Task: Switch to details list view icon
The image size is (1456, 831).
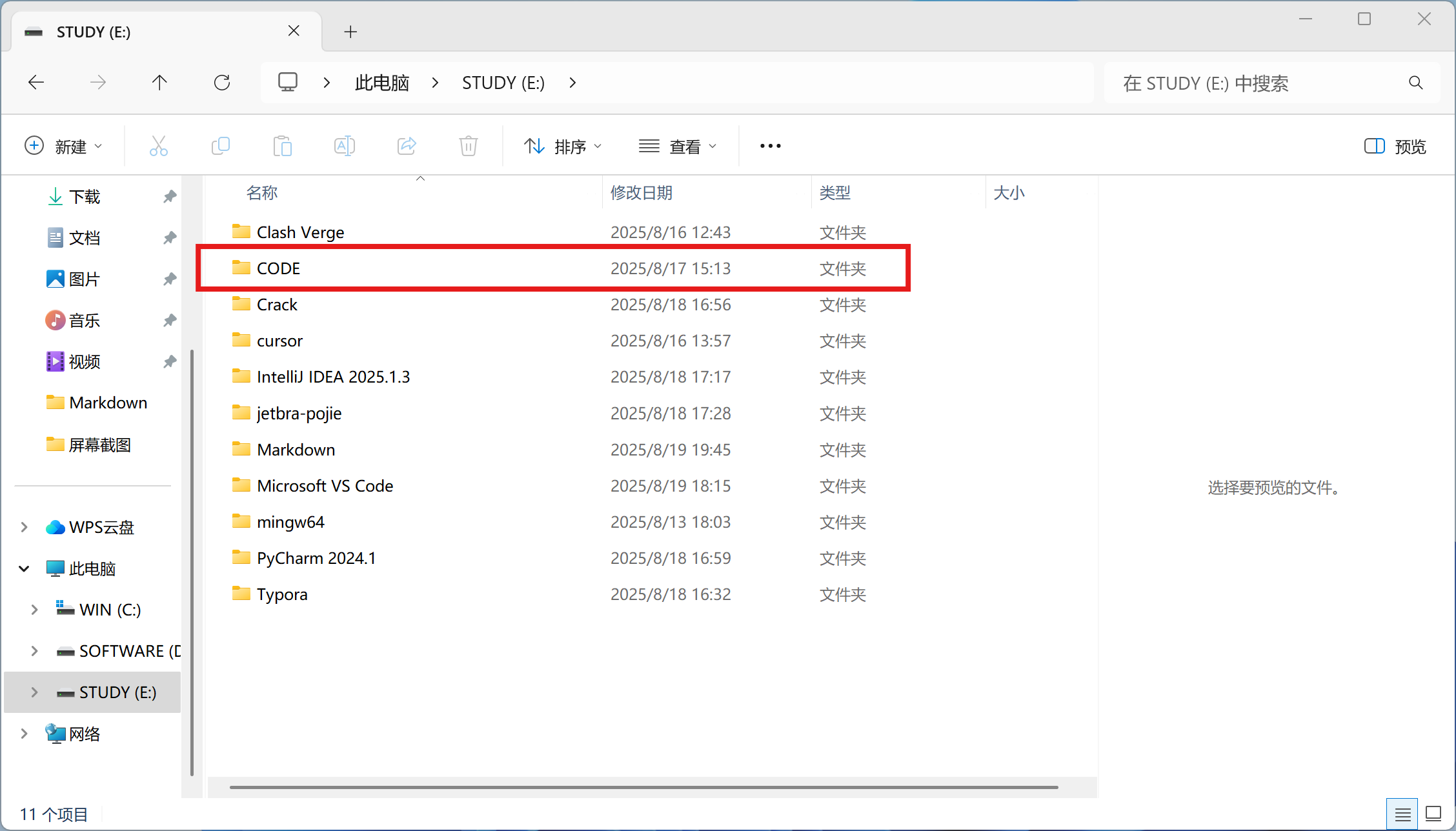Action: [x=1402, y=814]
